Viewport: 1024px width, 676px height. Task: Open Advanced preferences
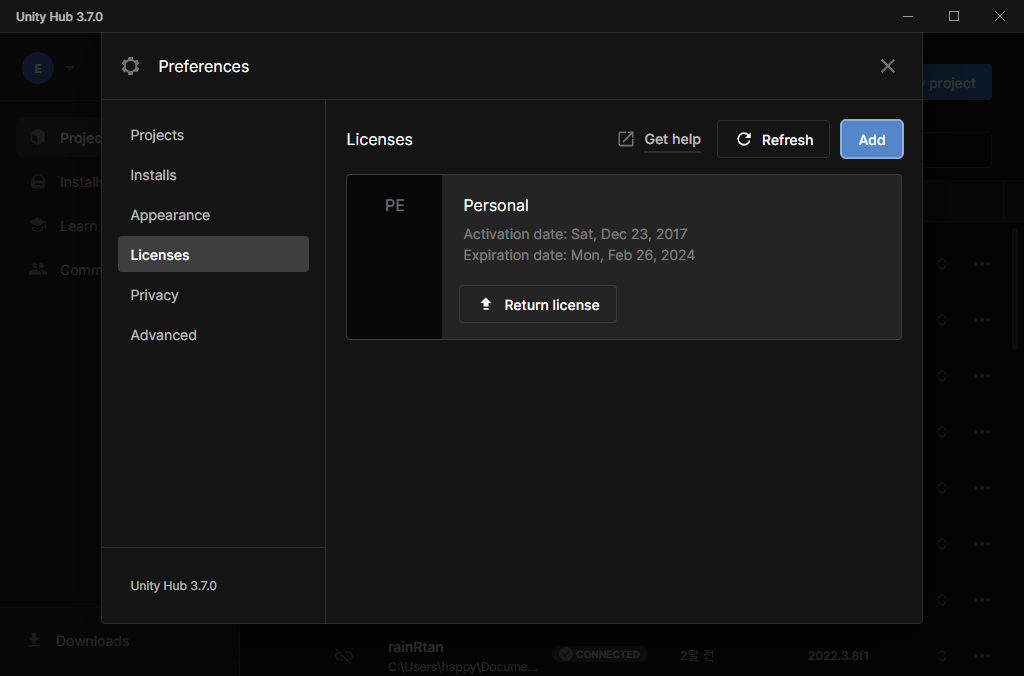(x=163, y=334)
